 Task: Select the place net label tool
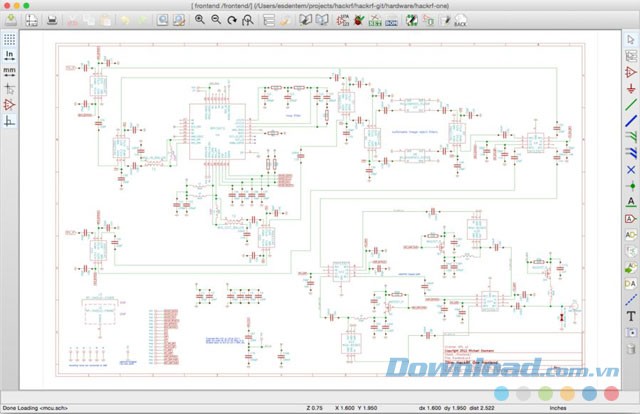point(631,201)
